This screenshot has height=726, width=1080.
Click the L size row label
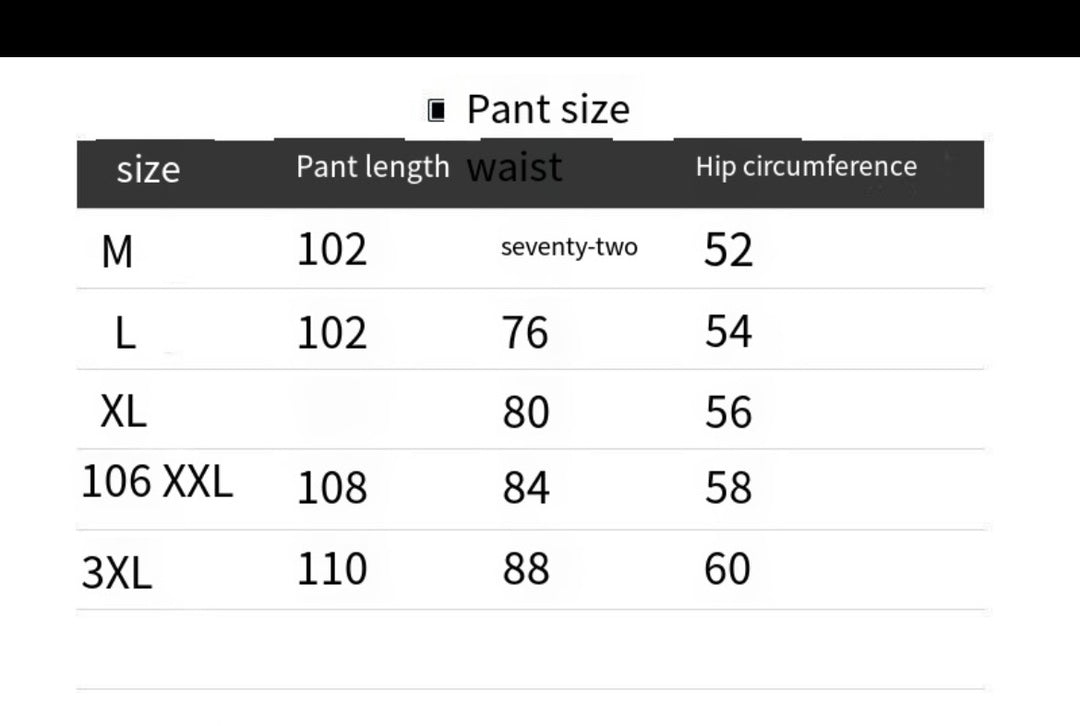click(125, 333)
